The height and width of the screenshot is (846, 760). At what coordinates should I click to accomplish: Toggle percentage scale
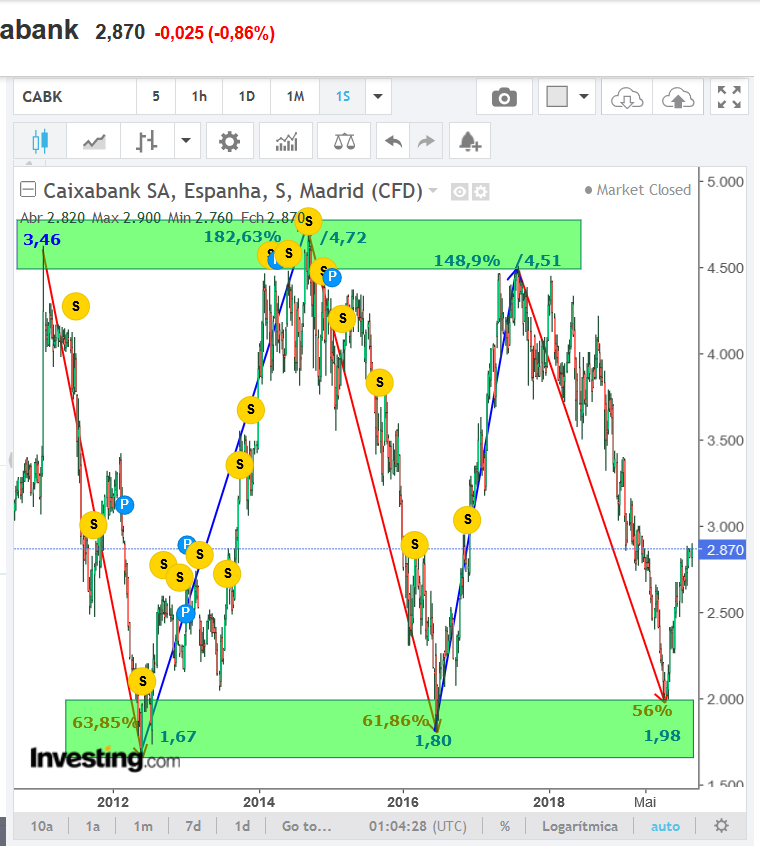click(505, 826)
